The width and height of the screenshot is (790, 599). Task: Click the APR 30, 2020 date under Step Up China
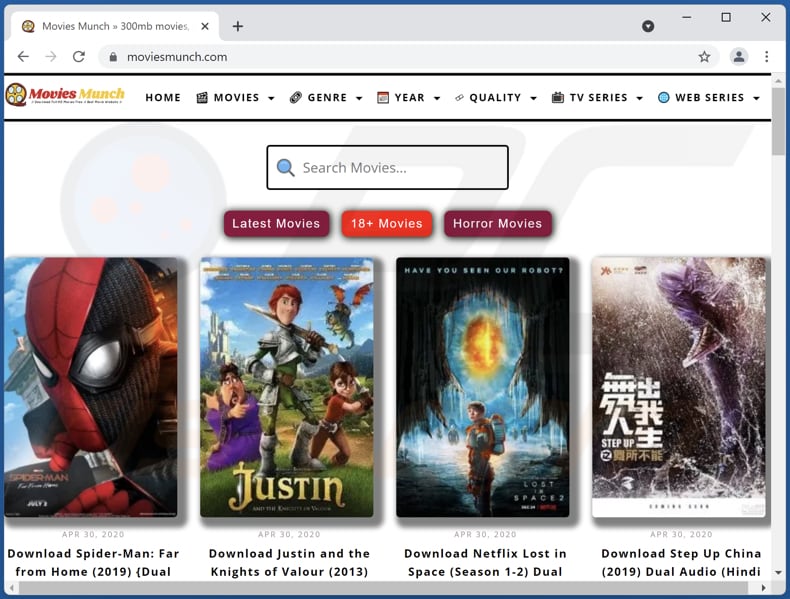[x=681, y=534]
